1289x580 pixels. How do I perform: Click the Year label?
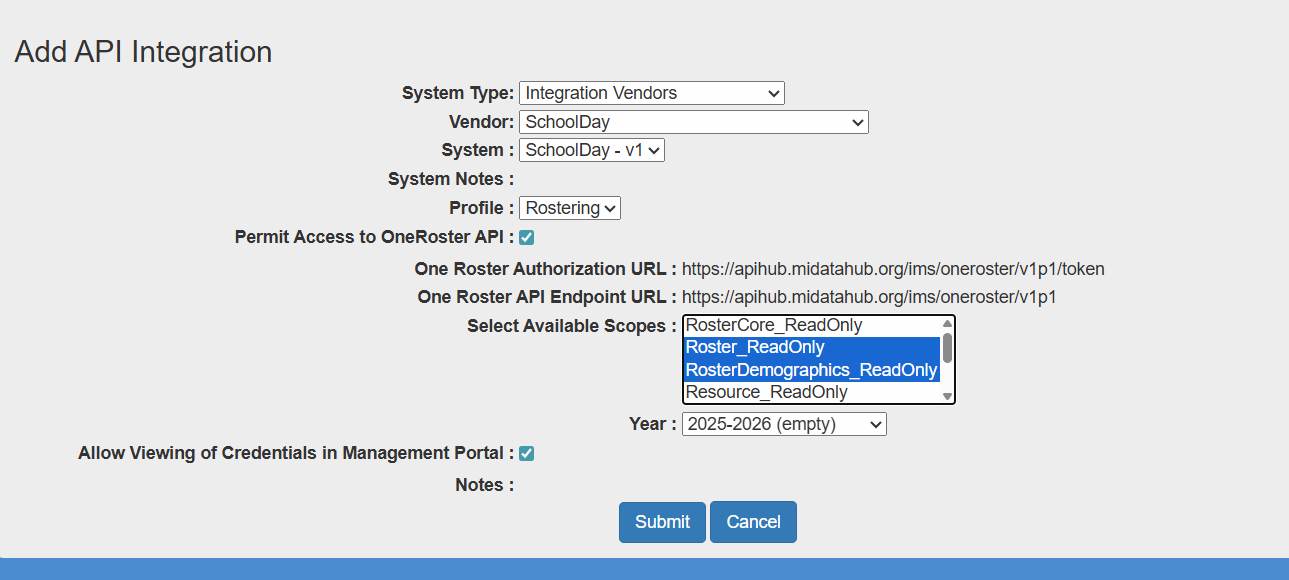pos(653,424)
